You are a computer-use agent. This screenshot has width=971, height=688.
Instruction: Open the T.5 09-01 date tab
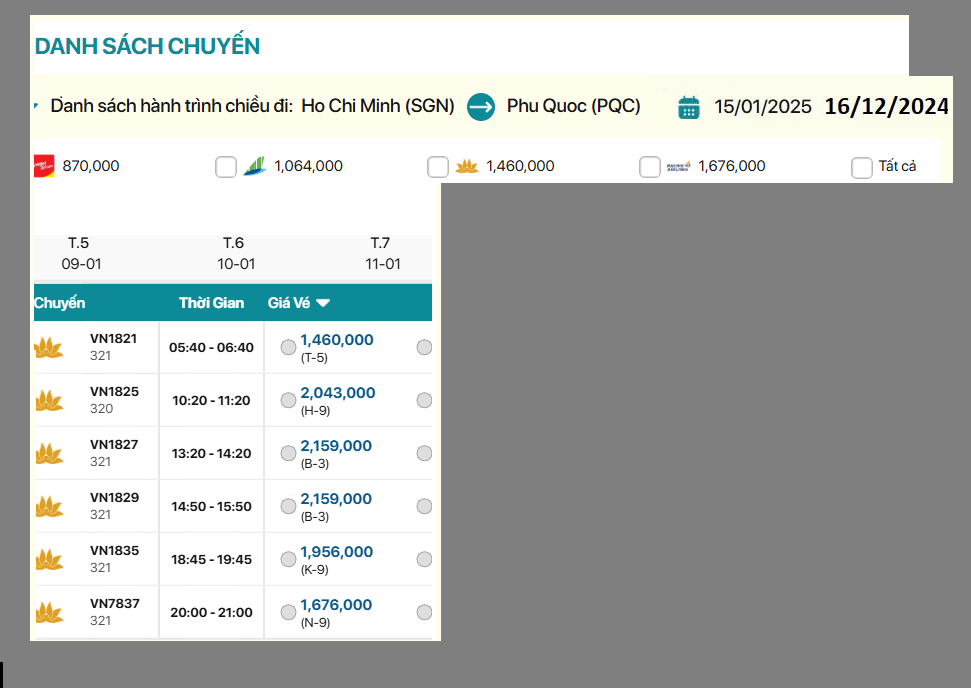[81, 254]
